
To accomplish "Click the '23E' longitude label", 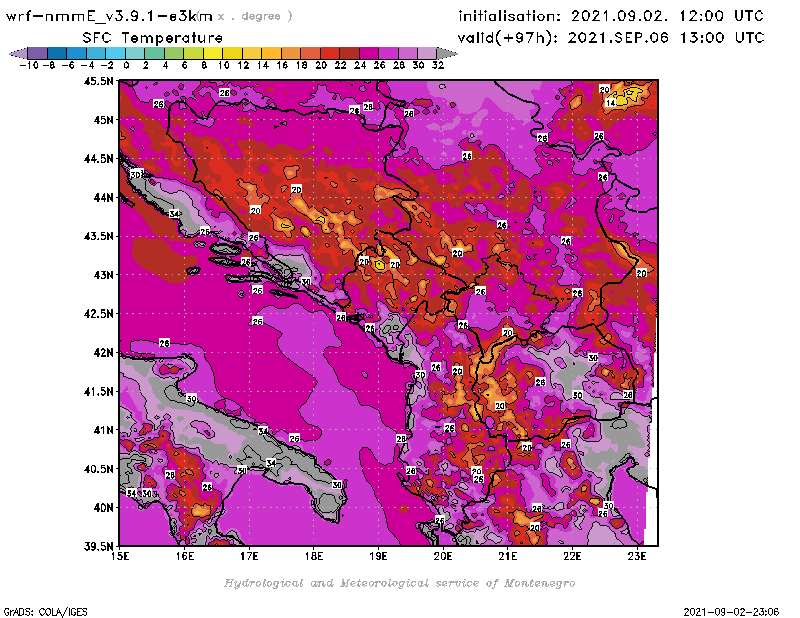I will click(x=637, y=556).
